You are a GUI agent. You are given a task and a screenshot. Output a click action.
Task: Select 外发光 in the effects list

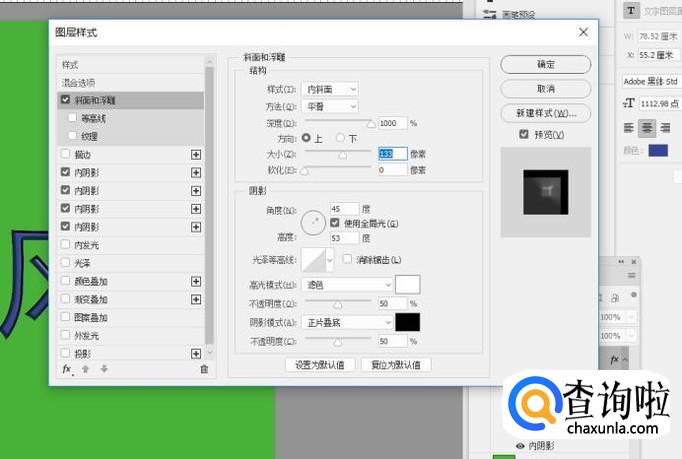click(88, 335)
